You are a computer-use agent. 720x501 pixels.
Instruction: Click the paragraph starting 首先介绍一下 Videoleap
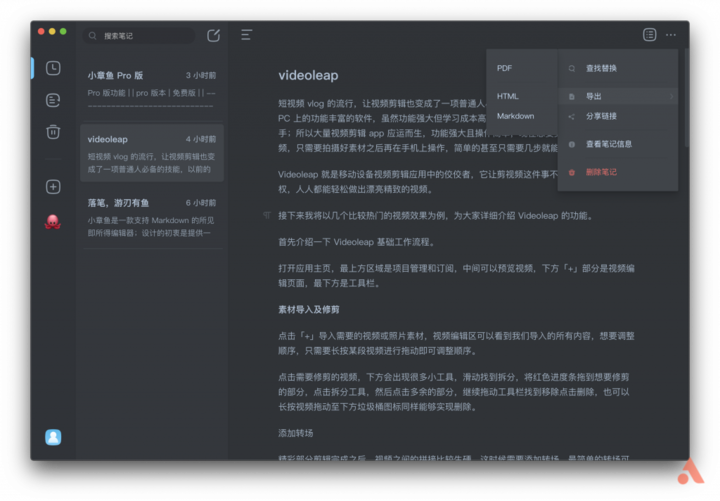coord(356,242)
